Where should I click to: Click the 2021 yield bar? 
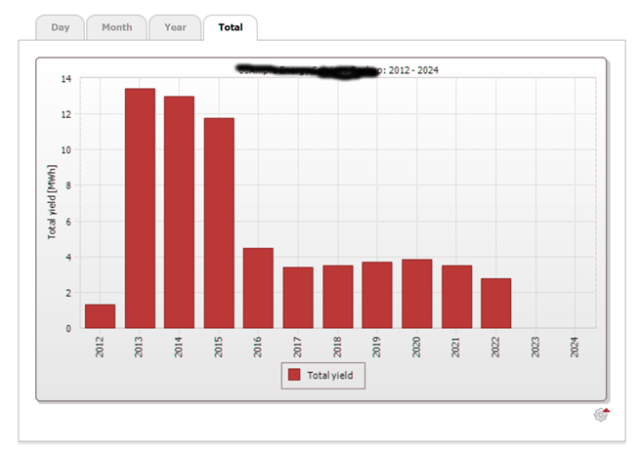(x=456, y=296)
